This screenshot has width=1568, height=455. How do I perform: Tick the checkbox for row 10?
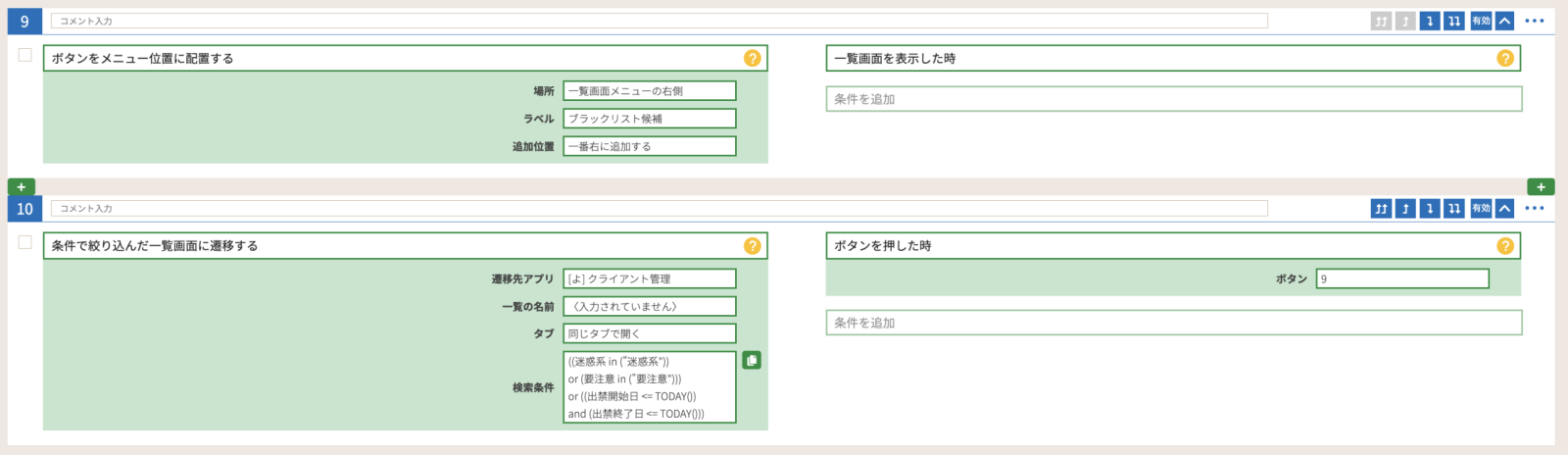click(25, 242)
